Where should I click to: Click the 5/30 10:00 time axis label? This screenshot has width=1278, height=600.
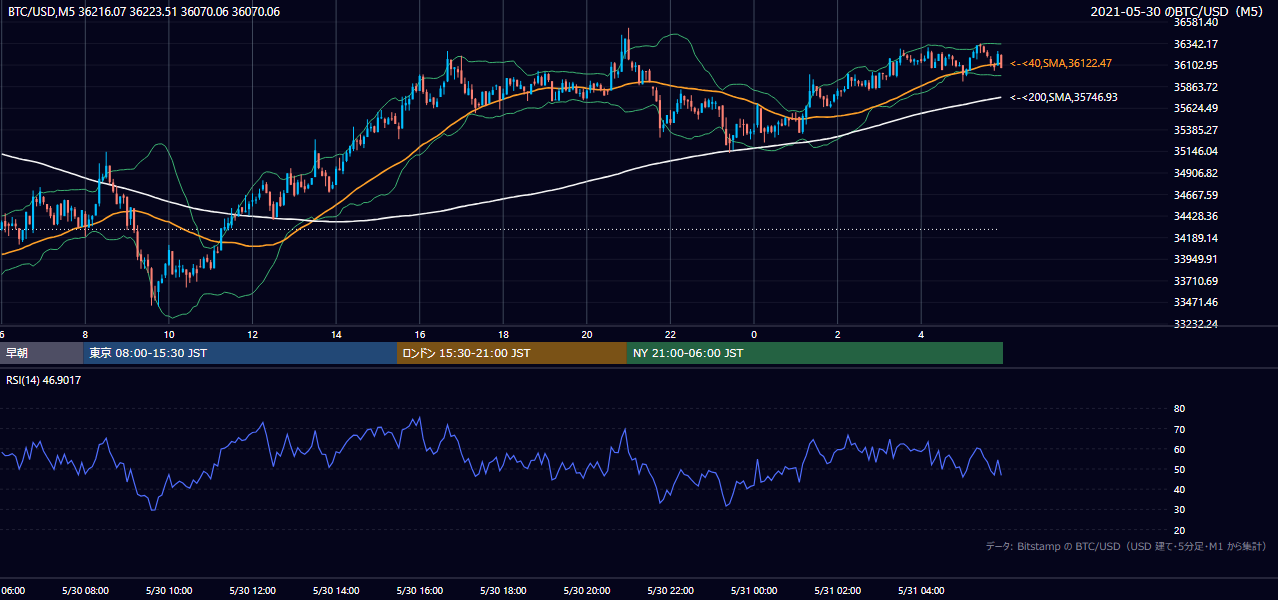(169, 591)
